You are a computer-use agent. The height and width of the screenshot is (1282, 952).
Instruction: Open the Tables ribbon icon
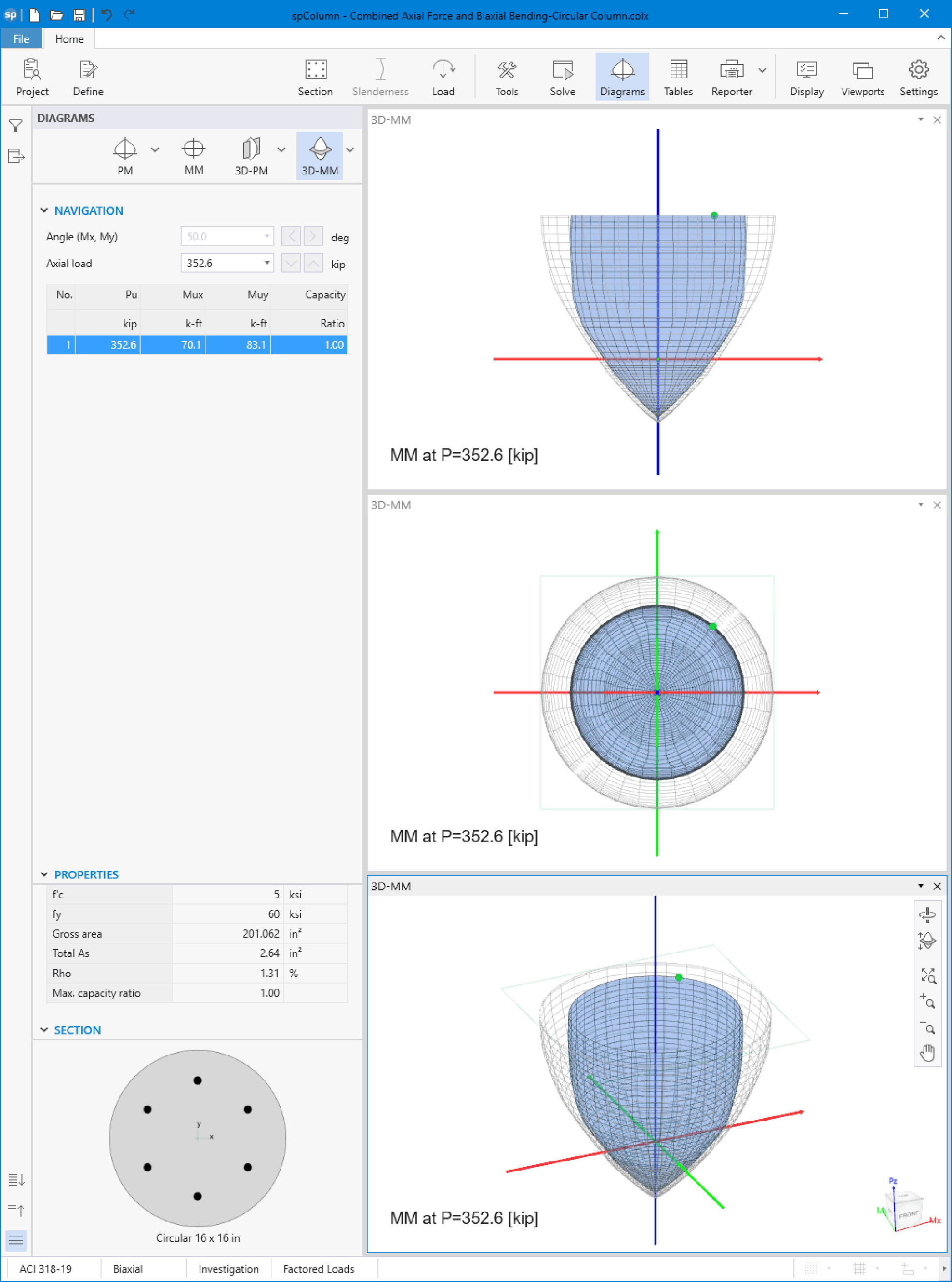point(678,77)
